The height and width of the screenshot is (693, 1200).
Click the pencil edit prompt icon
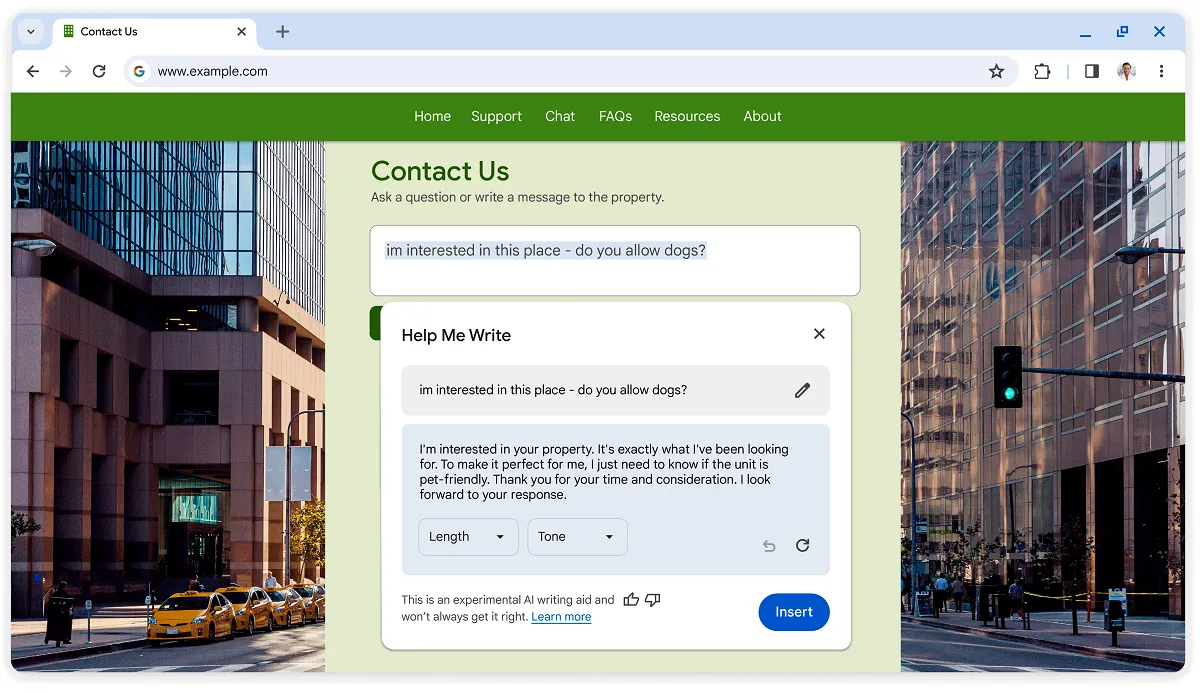pyautogui.click(x=802, y=390)
